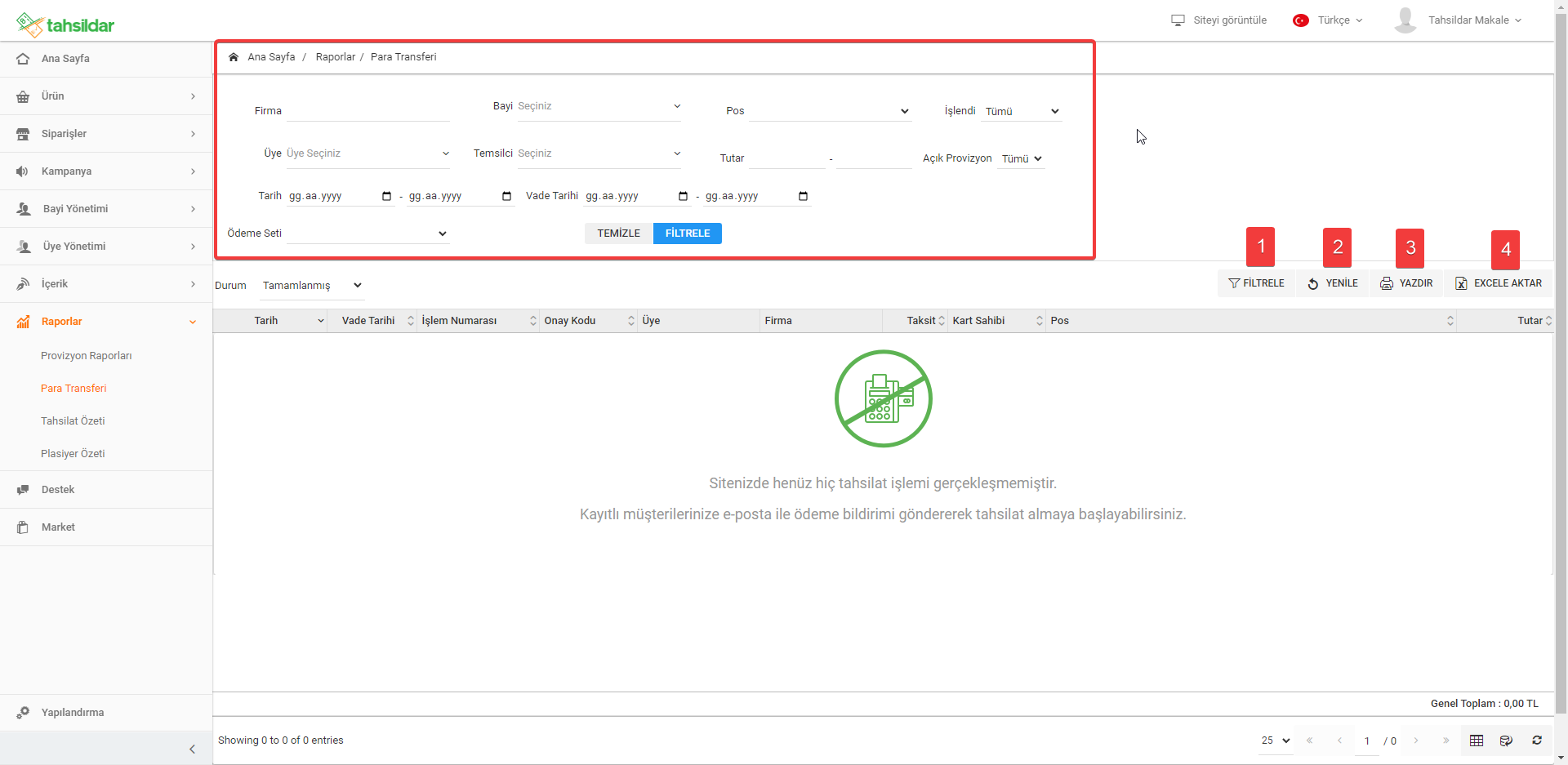1568x765 pixels.
Task: Click the Tutar minimum input field
Action: [786, 158]
